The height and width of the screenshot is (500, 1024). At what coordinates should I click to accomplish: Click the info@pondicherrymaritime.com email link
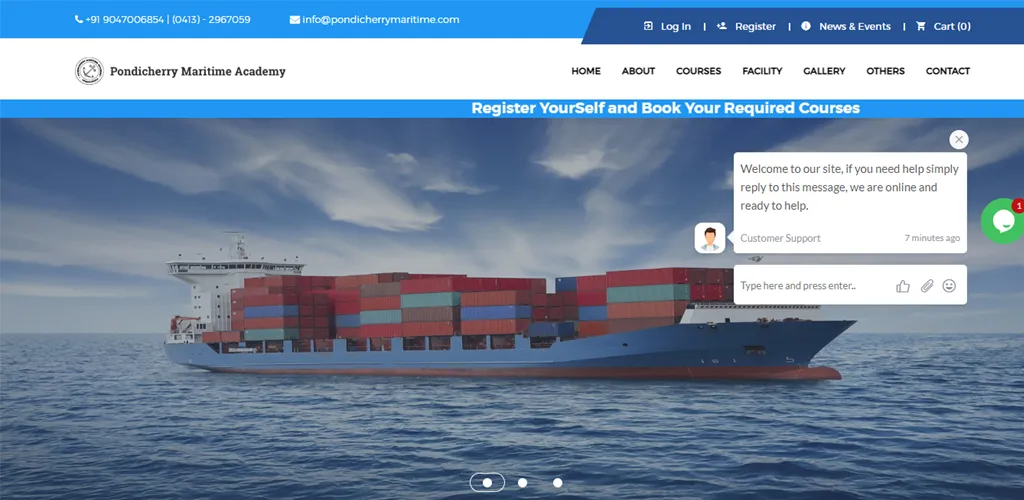[x=381, y=20]
